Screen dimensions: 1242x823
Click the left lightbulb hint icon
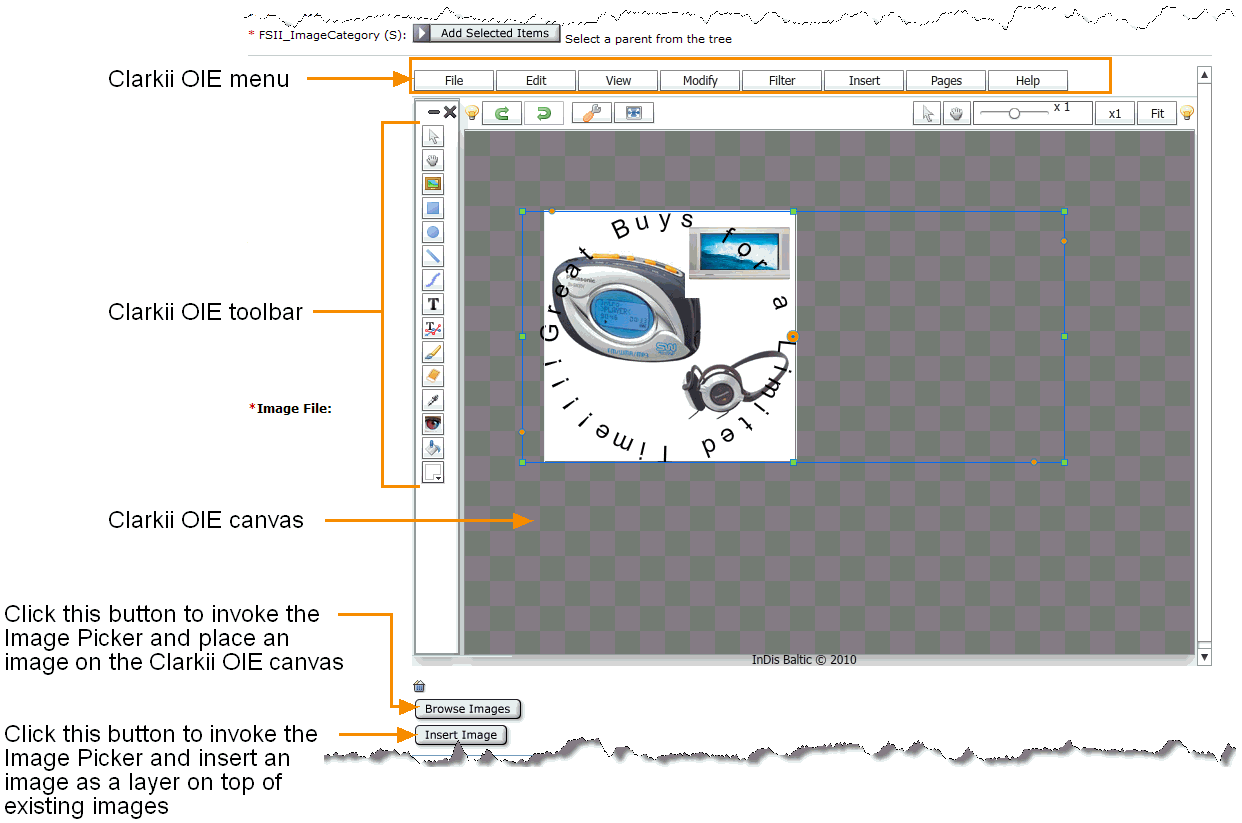472,113
